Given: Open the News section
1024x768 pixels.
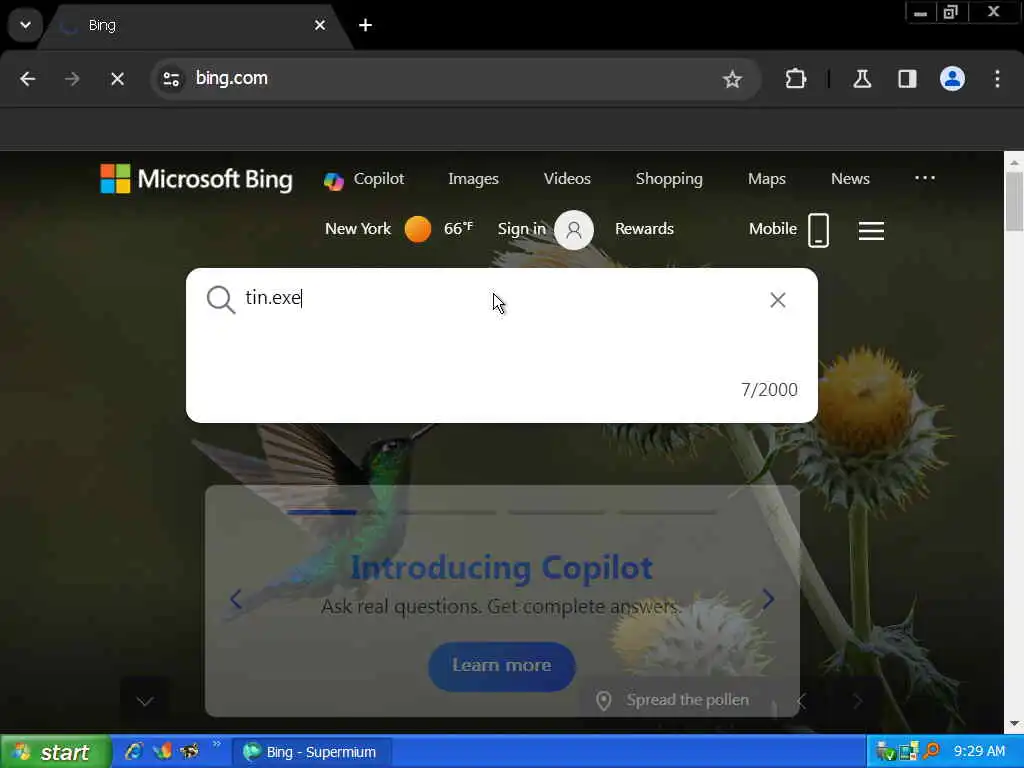Looking at the screenshot, I should pos(850,179).
